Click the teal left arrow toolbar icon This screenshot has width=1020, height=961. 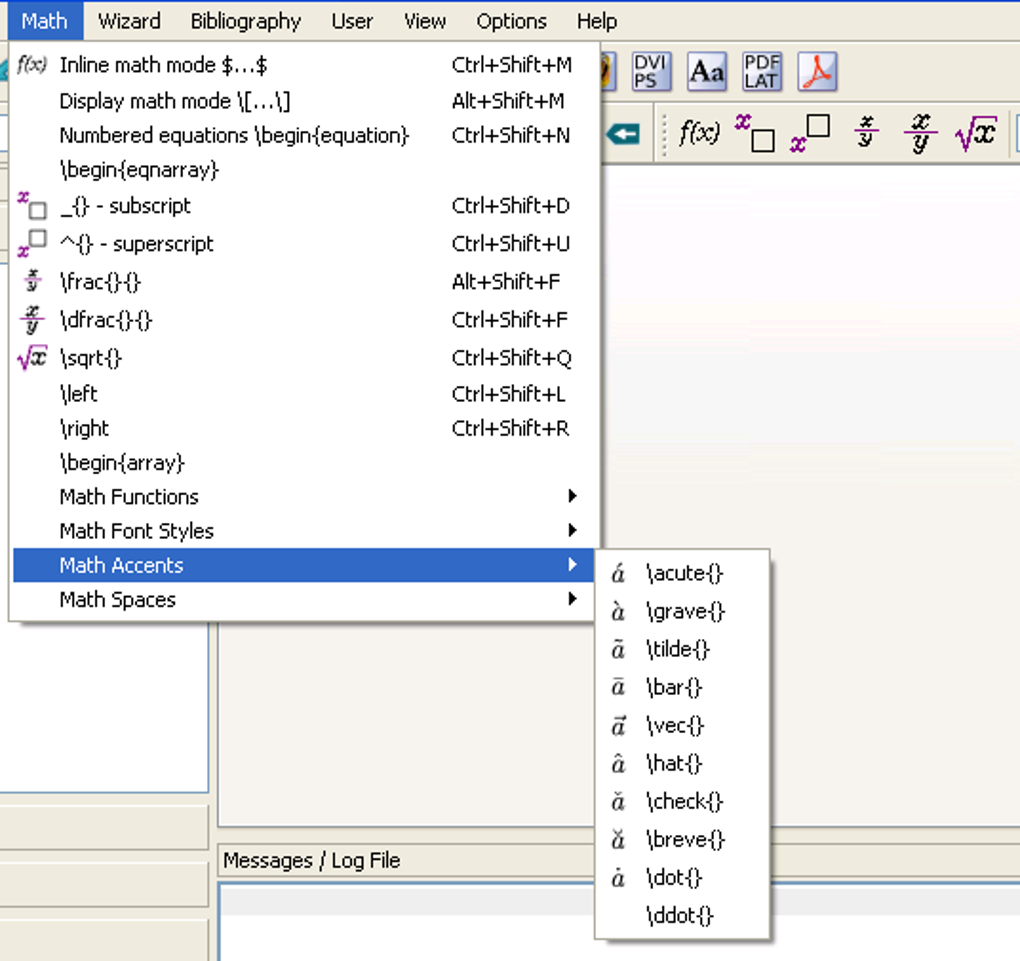click(x=623, y=134)
